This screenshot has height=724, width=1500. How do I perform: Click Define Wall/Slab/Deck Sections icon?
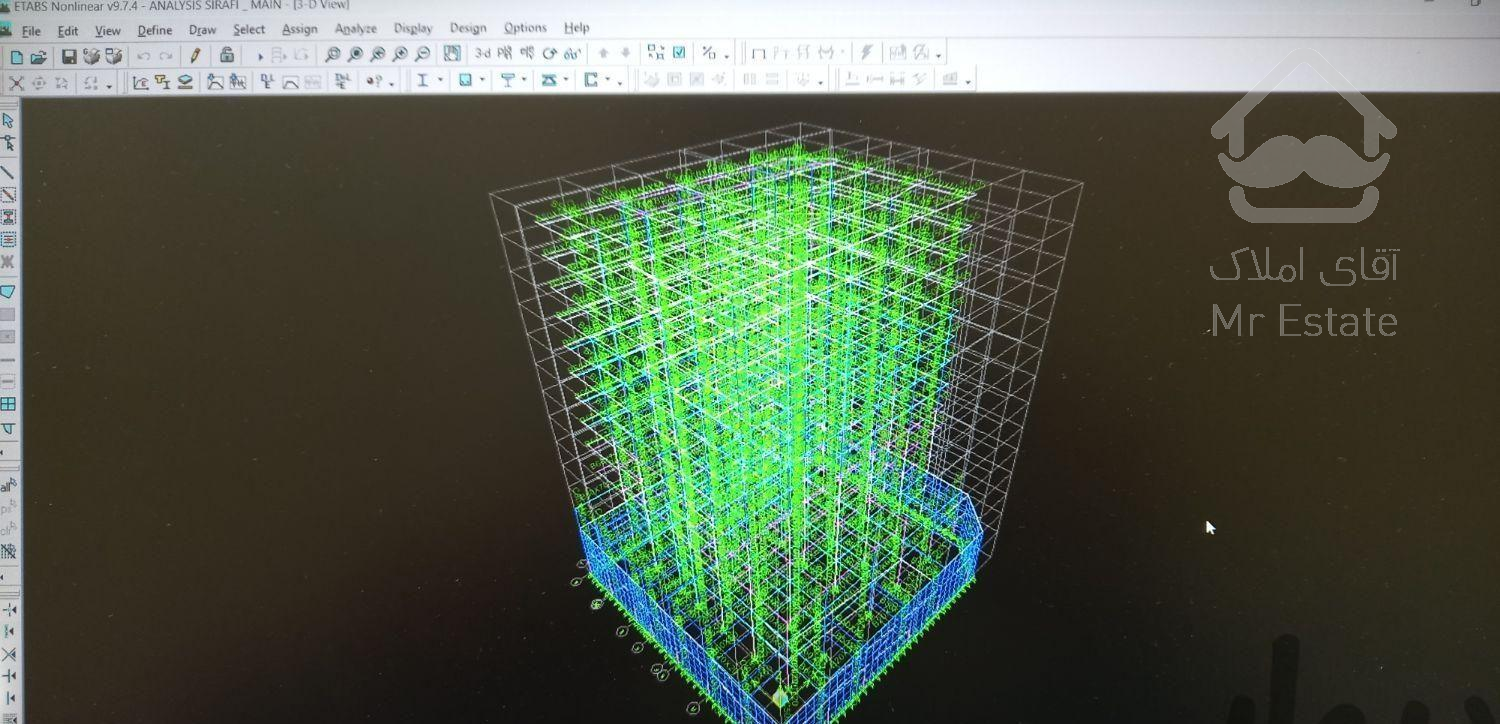click(x=185, y=82)
